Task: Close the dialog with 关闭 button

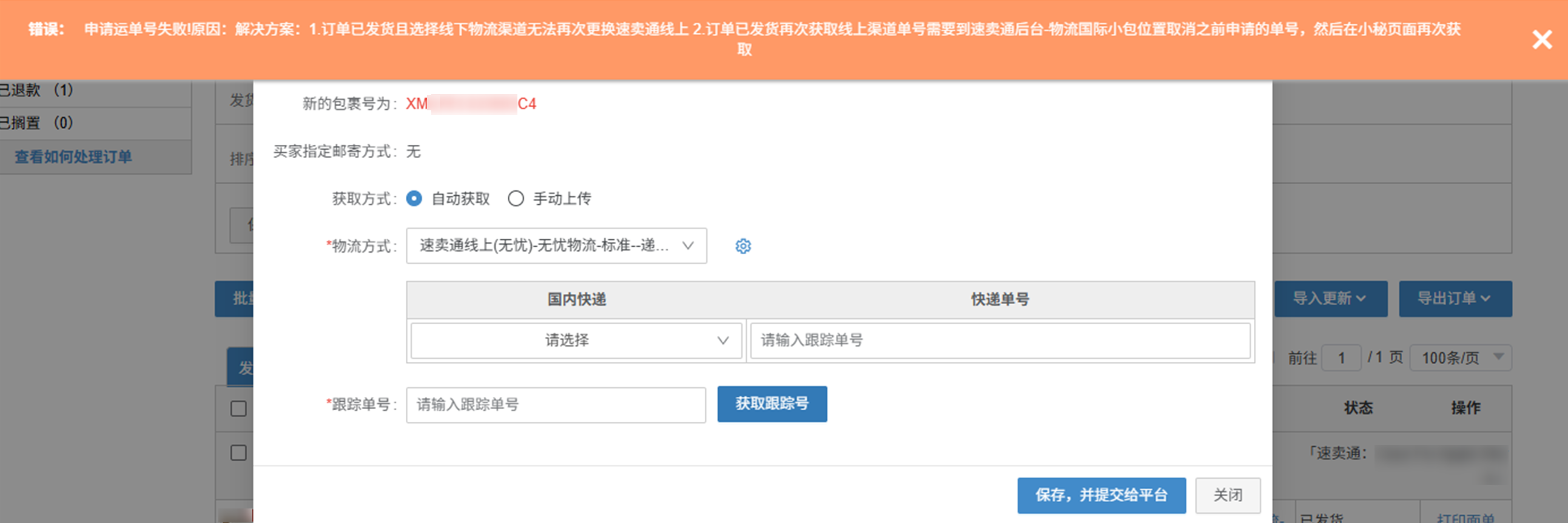Action: [1227, 495]
